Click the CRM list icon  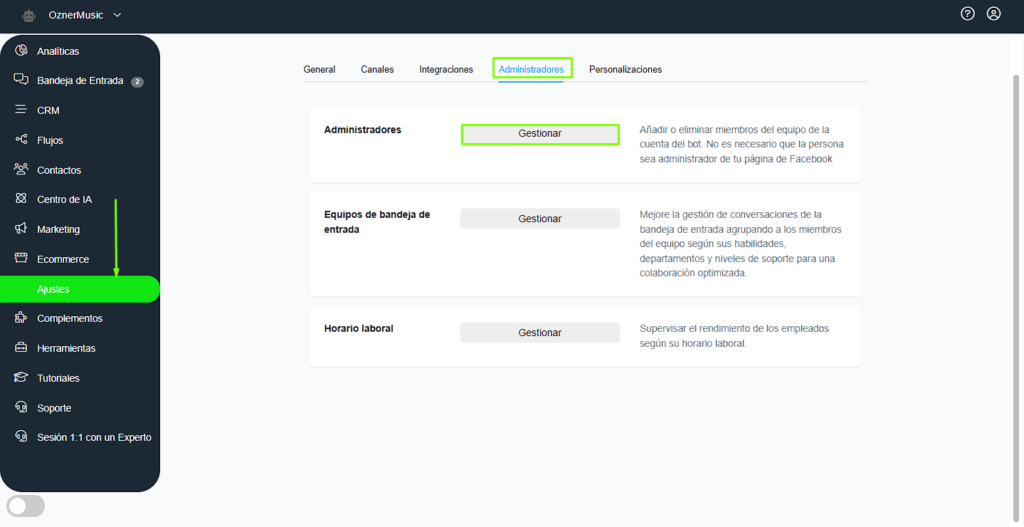click(x=21, y=110)
